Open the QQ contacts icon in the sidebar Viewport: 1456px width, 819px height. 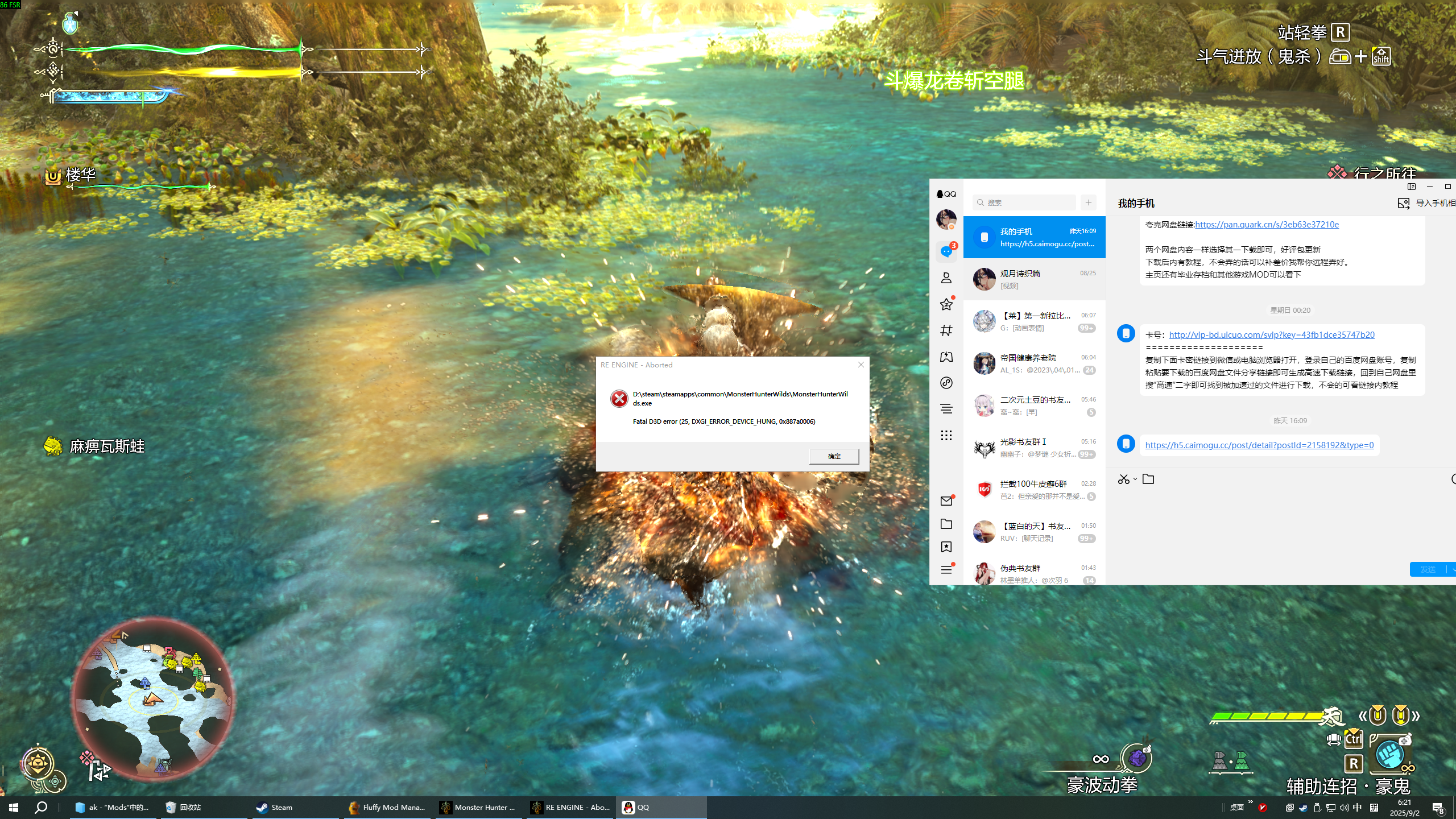click(x=946, y=278)
